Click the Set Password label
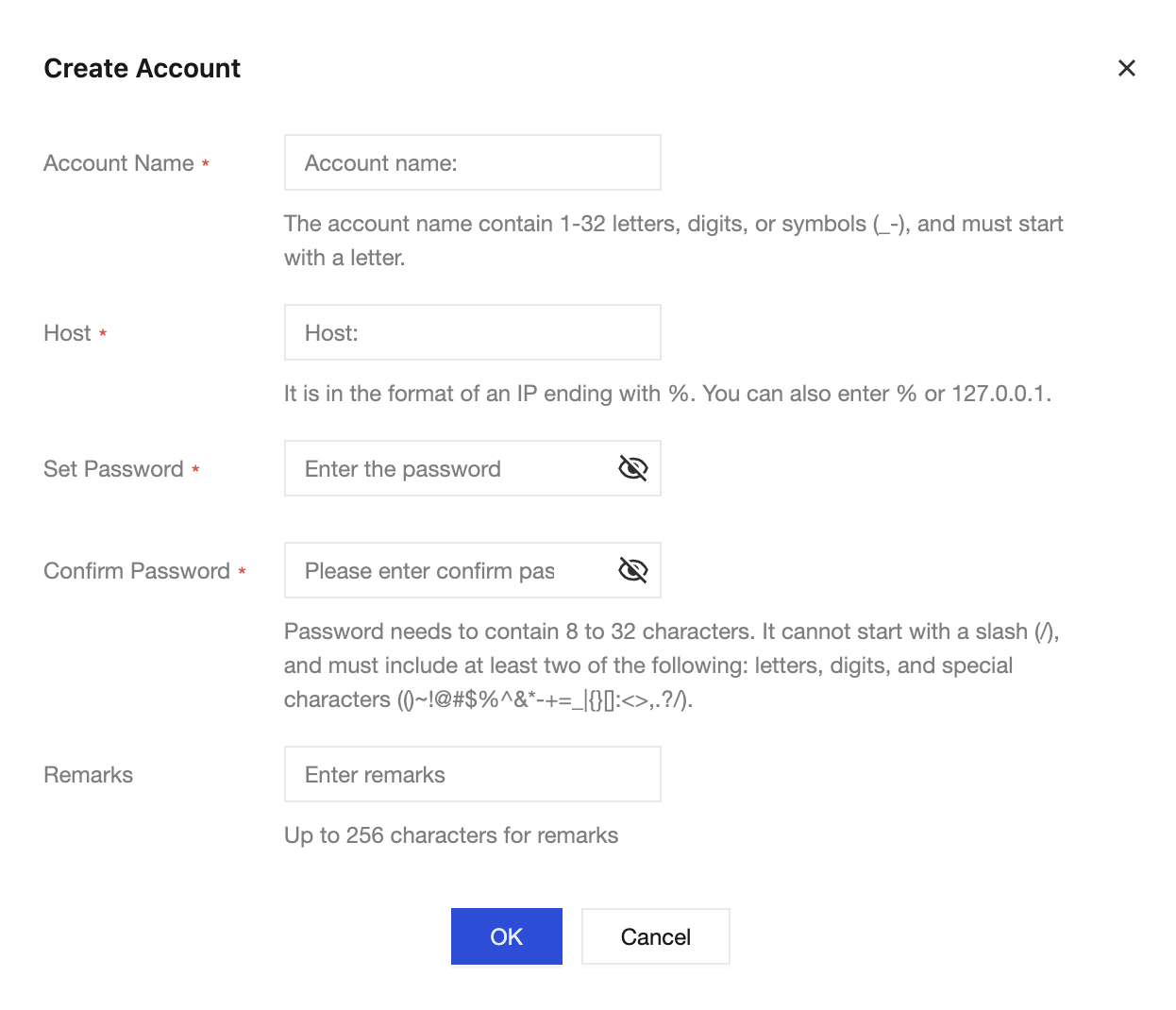1176x1010 pixels. coord(113,469)
